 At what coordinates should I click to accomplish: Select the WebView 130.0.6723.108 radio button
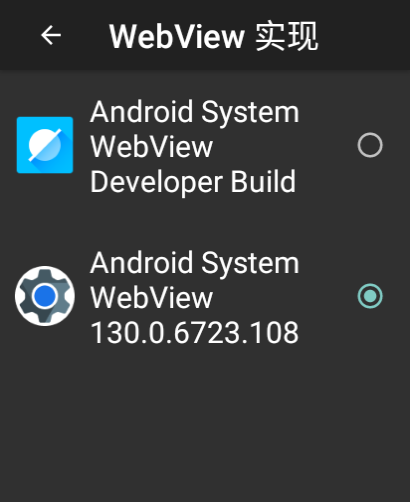(370, 296)
